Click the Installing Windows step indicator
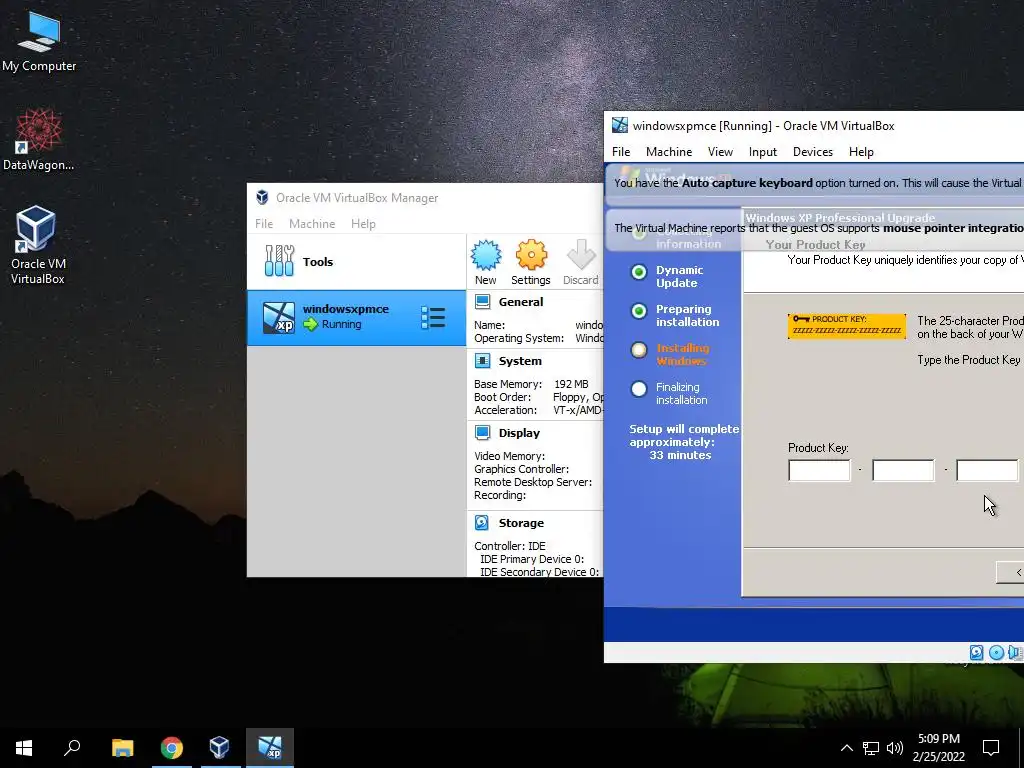Viewport: 1024px width, 768px height. click(x=639, y=350)
